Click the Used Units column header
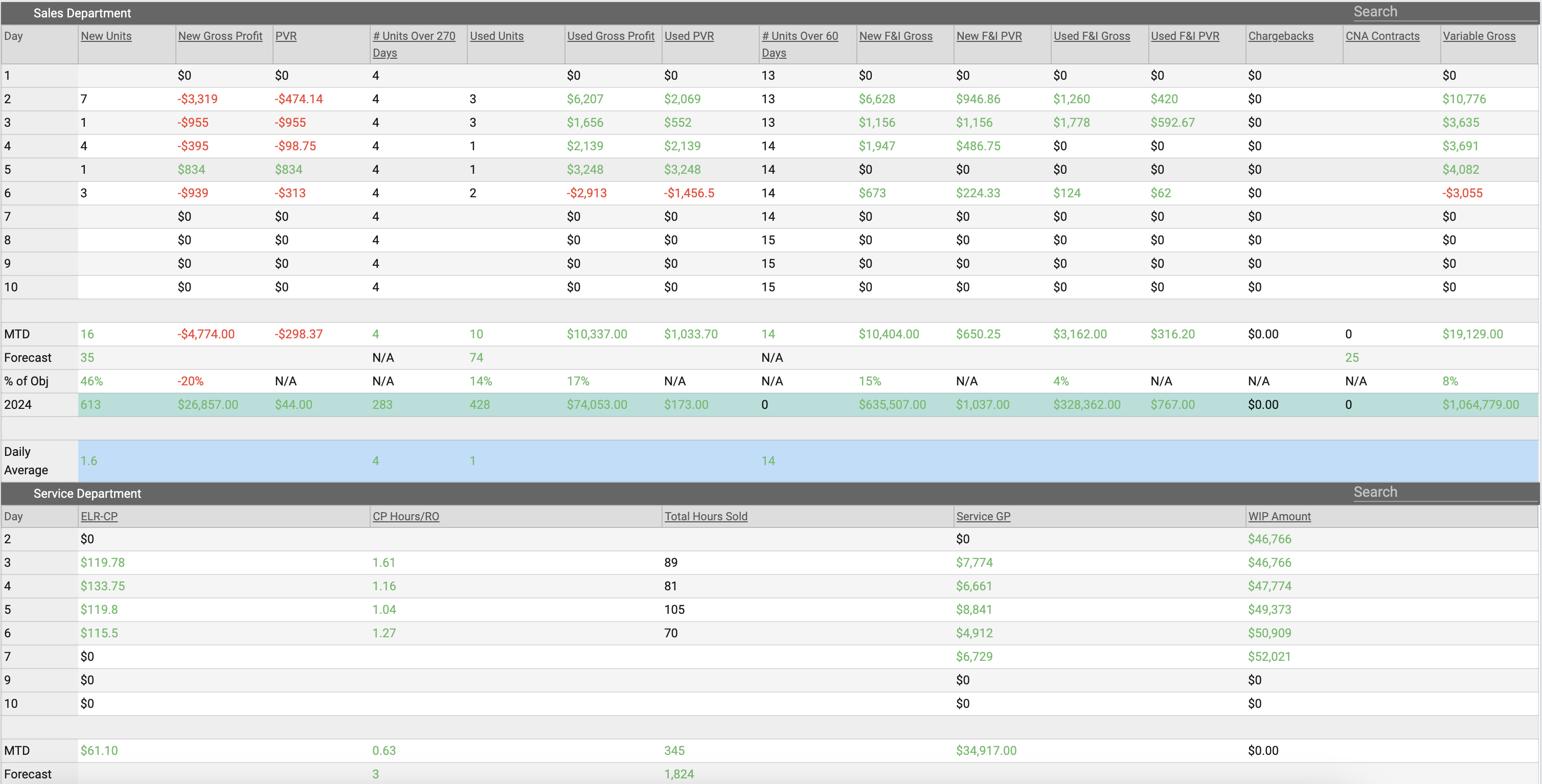 [x=496, y=36]
